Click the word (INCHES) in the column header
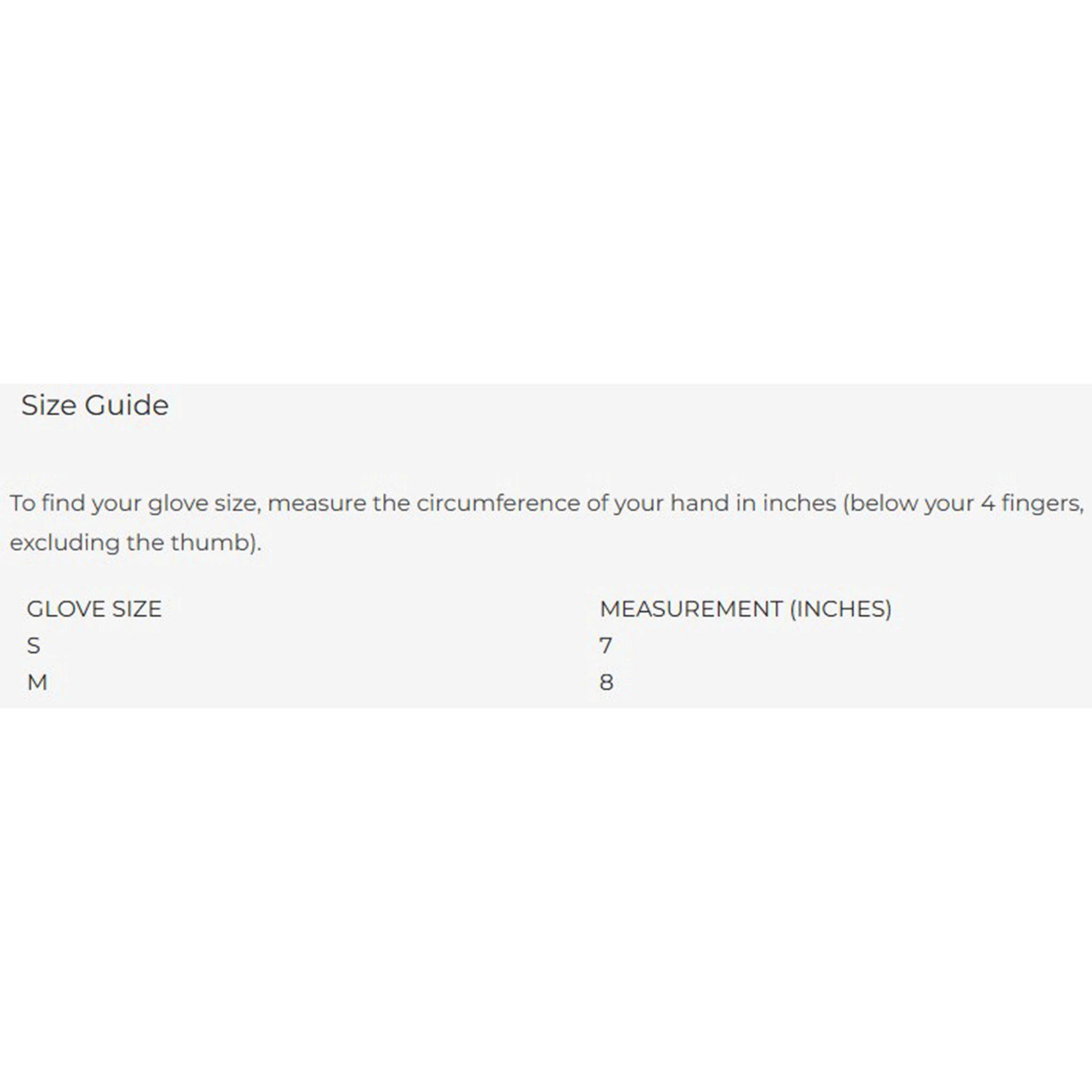 840,609
